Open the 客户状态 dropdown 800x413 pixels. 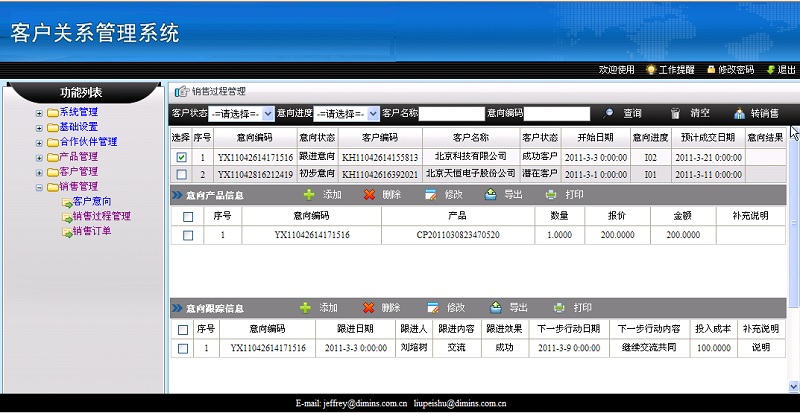240,114
